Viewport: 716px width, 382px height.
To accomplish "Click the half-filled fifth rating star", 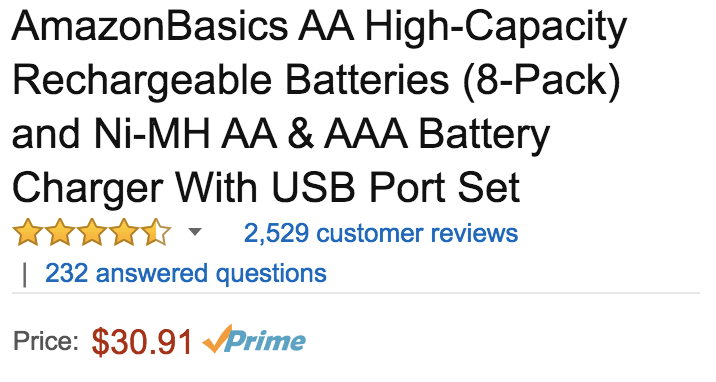I will (x=156, y=233).
